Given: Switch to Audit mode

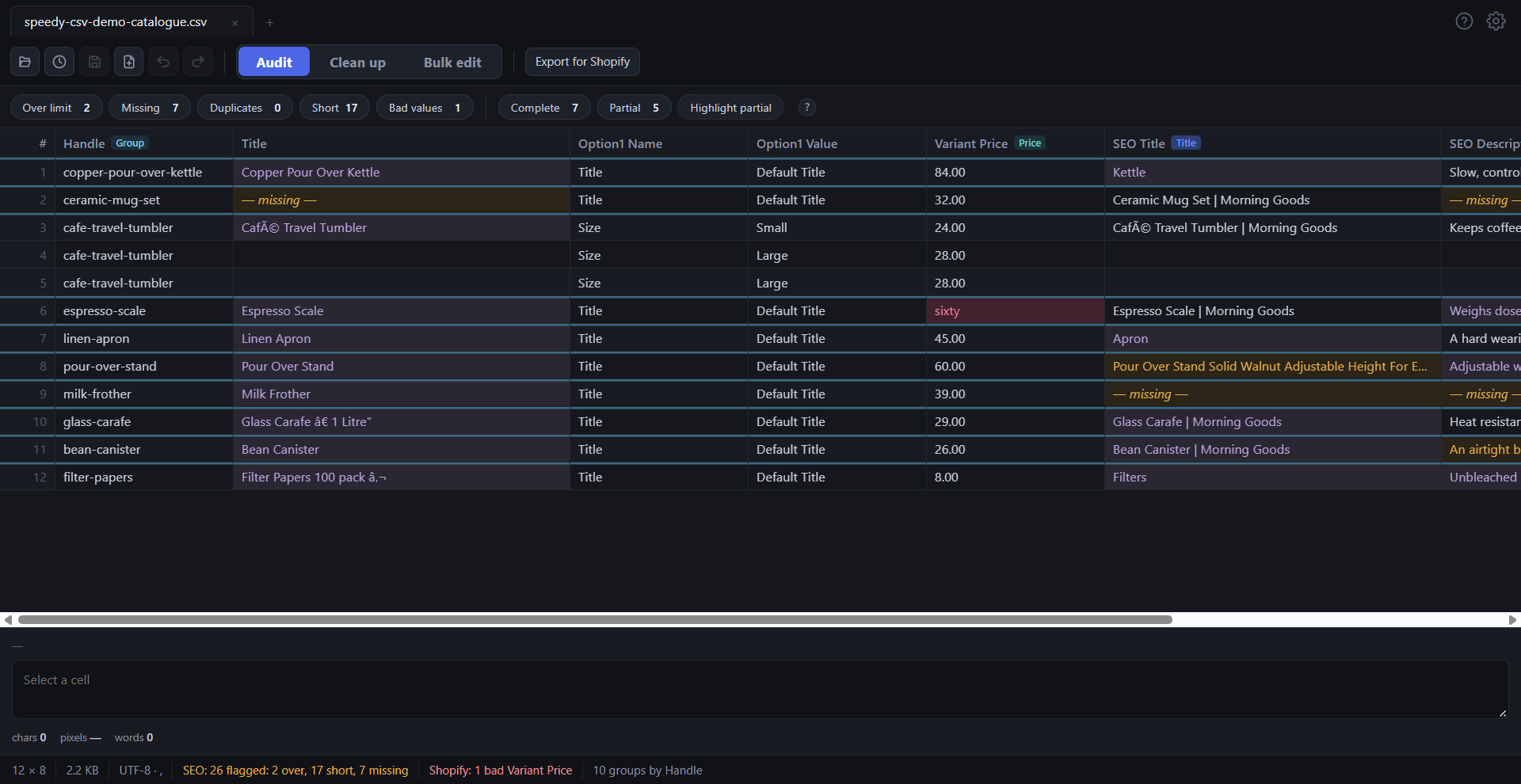Looking at the screenshot, I should coord(274,63).
